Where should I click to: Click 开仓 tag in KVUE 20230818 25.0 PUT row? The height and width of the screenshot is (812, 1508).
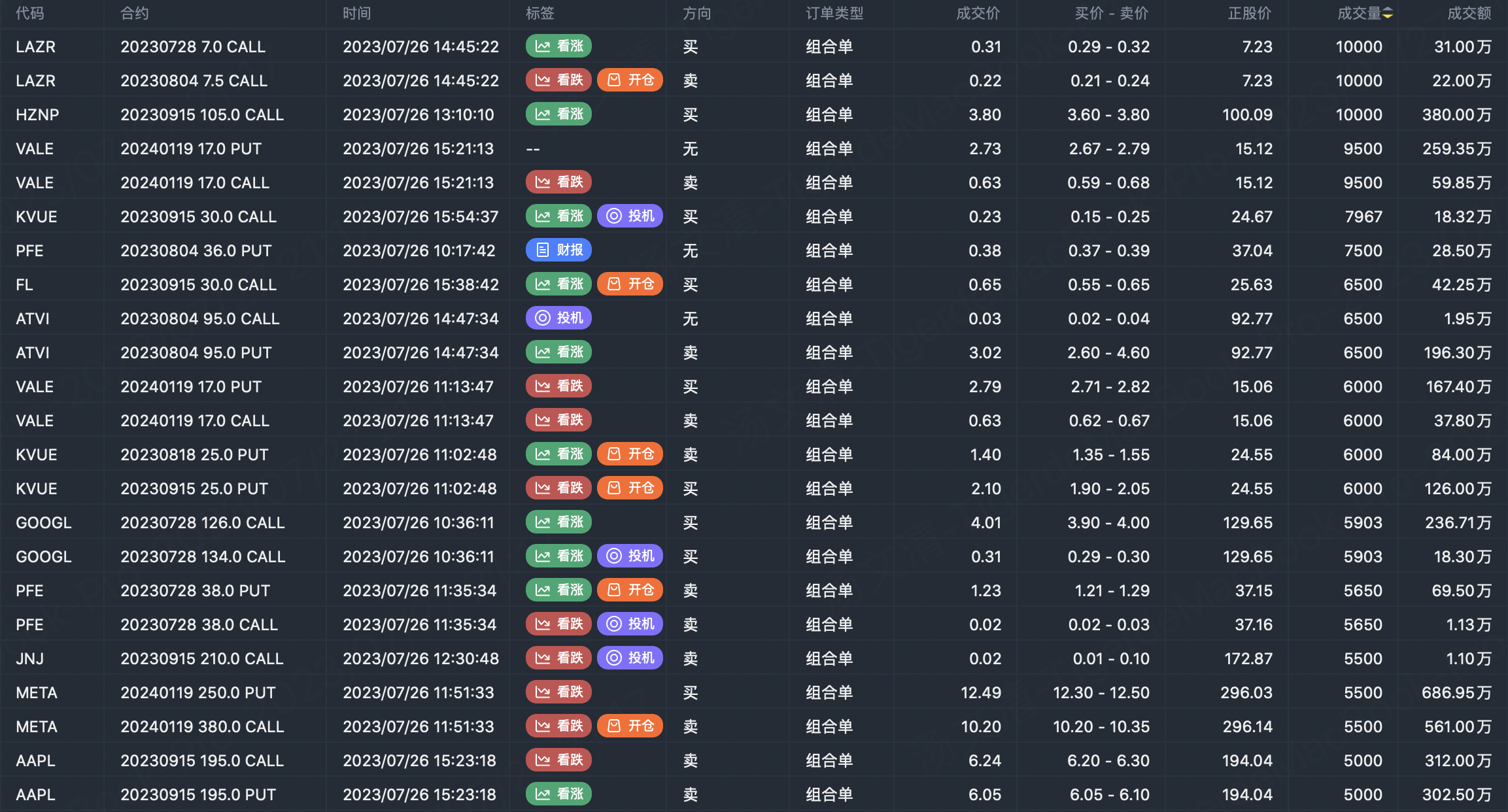(630, 454)
